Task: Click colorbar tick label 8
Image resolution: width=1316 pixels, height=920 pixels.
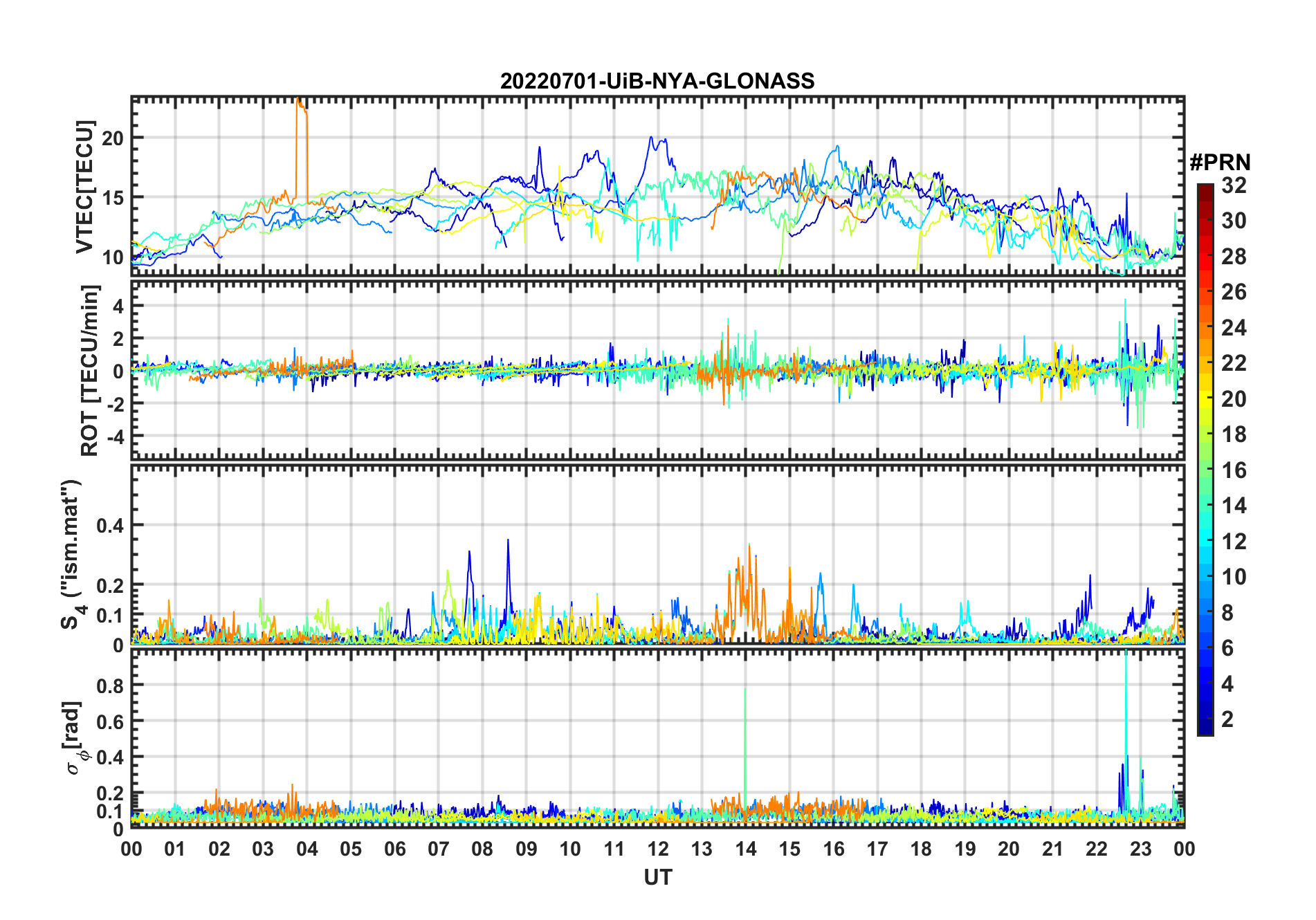Action: (x=1227, y=612)
